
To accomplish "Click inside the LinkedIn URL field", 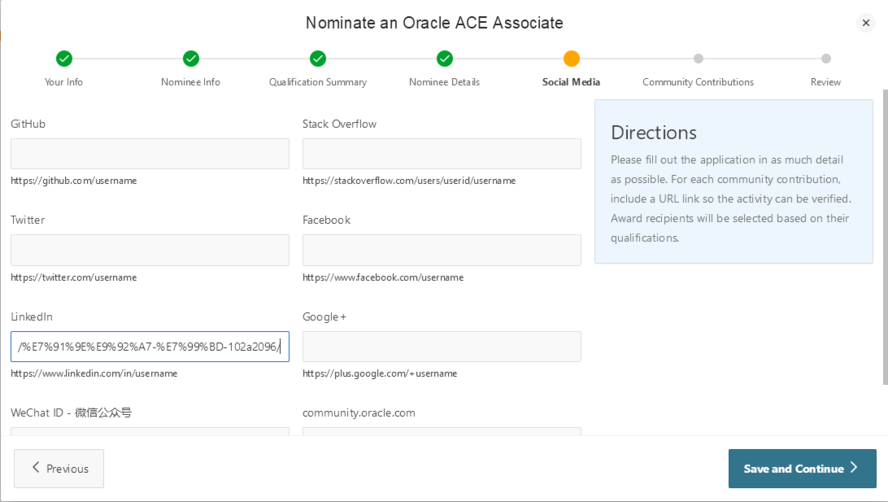I will 150,347.
